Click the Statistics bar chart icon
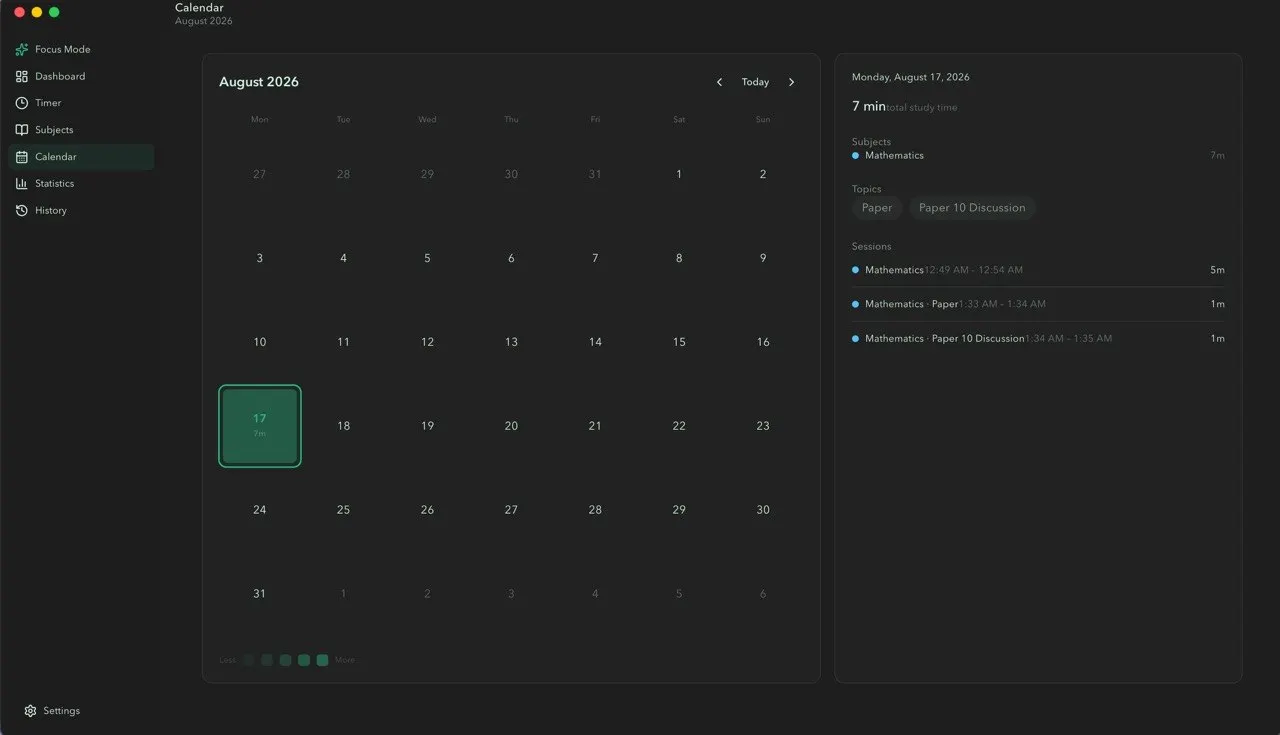The image size is (1280, 735). [x=22, y=184]
